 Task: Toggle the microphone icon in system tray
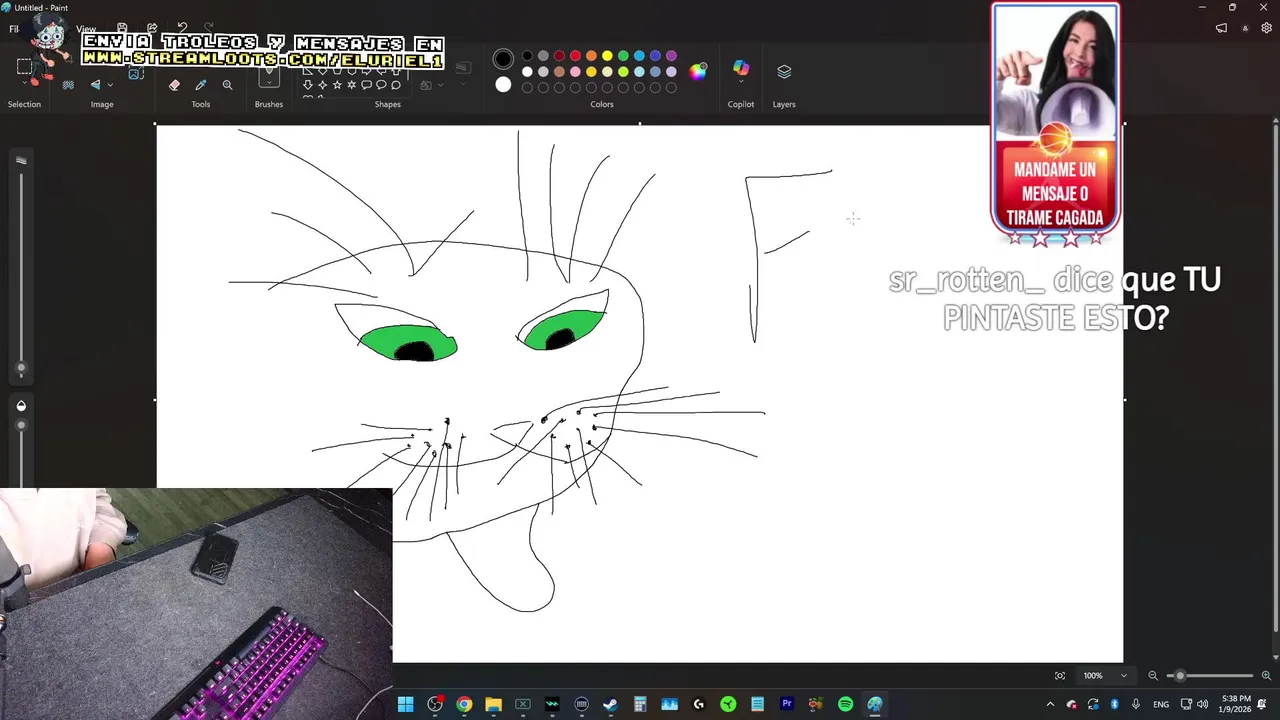pyautogui.click(x=1136, y=704)
